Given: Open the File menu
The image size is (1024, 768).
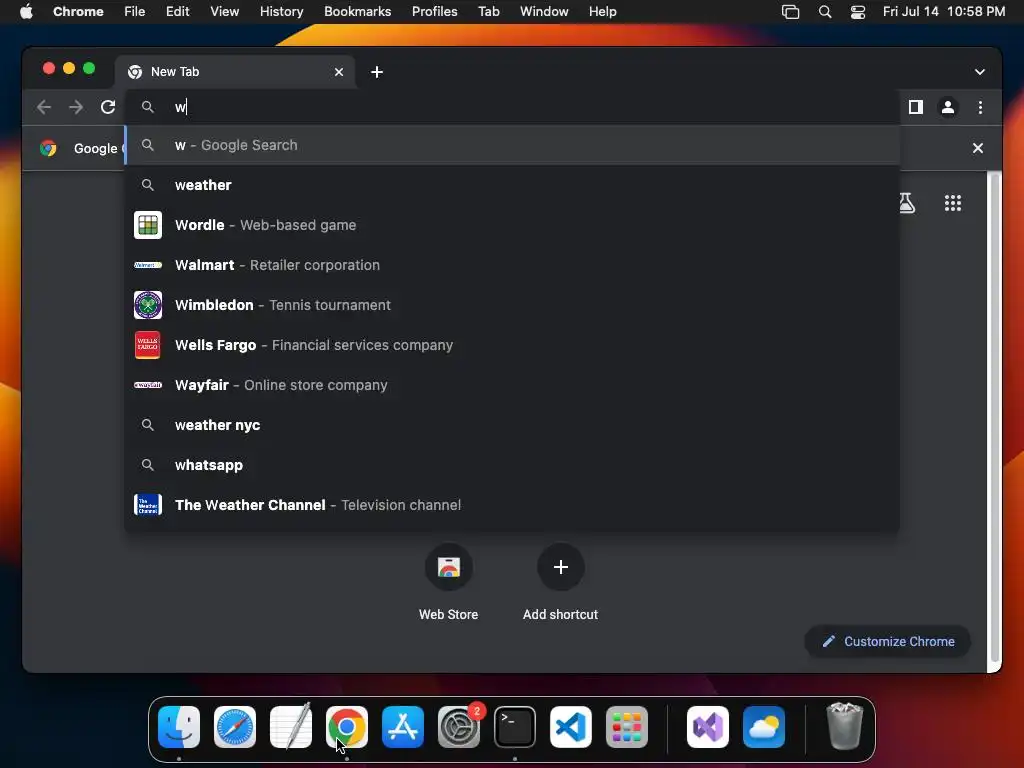Looking at the screenshot, I should (135, 12).
